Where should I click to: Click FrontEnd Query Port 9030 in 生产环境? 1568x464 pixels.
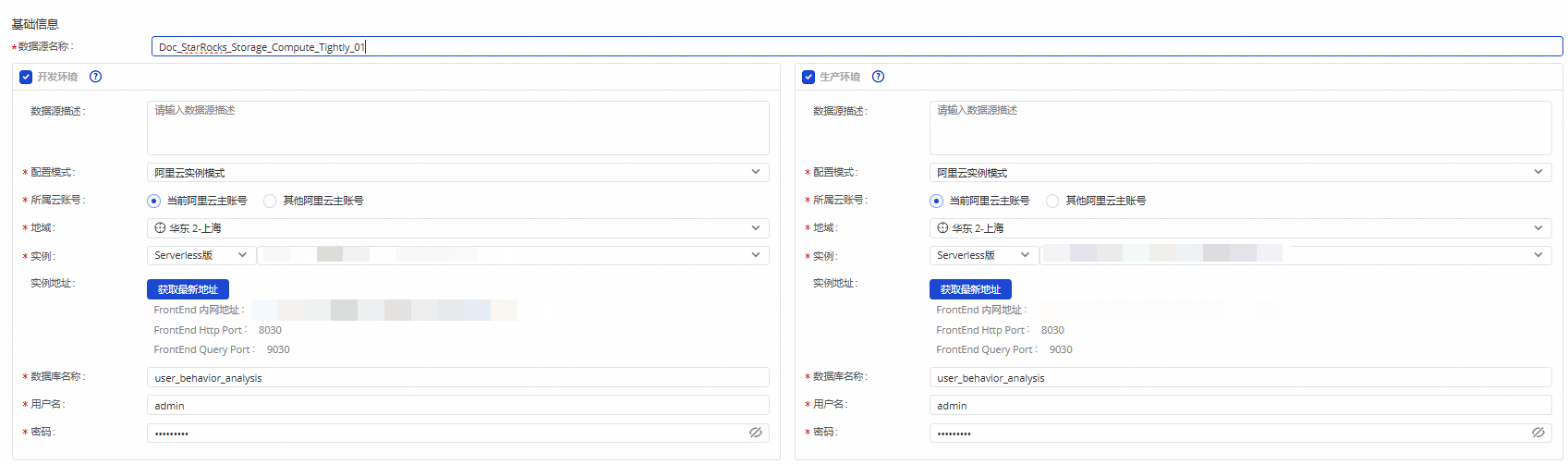[1004, 349]
